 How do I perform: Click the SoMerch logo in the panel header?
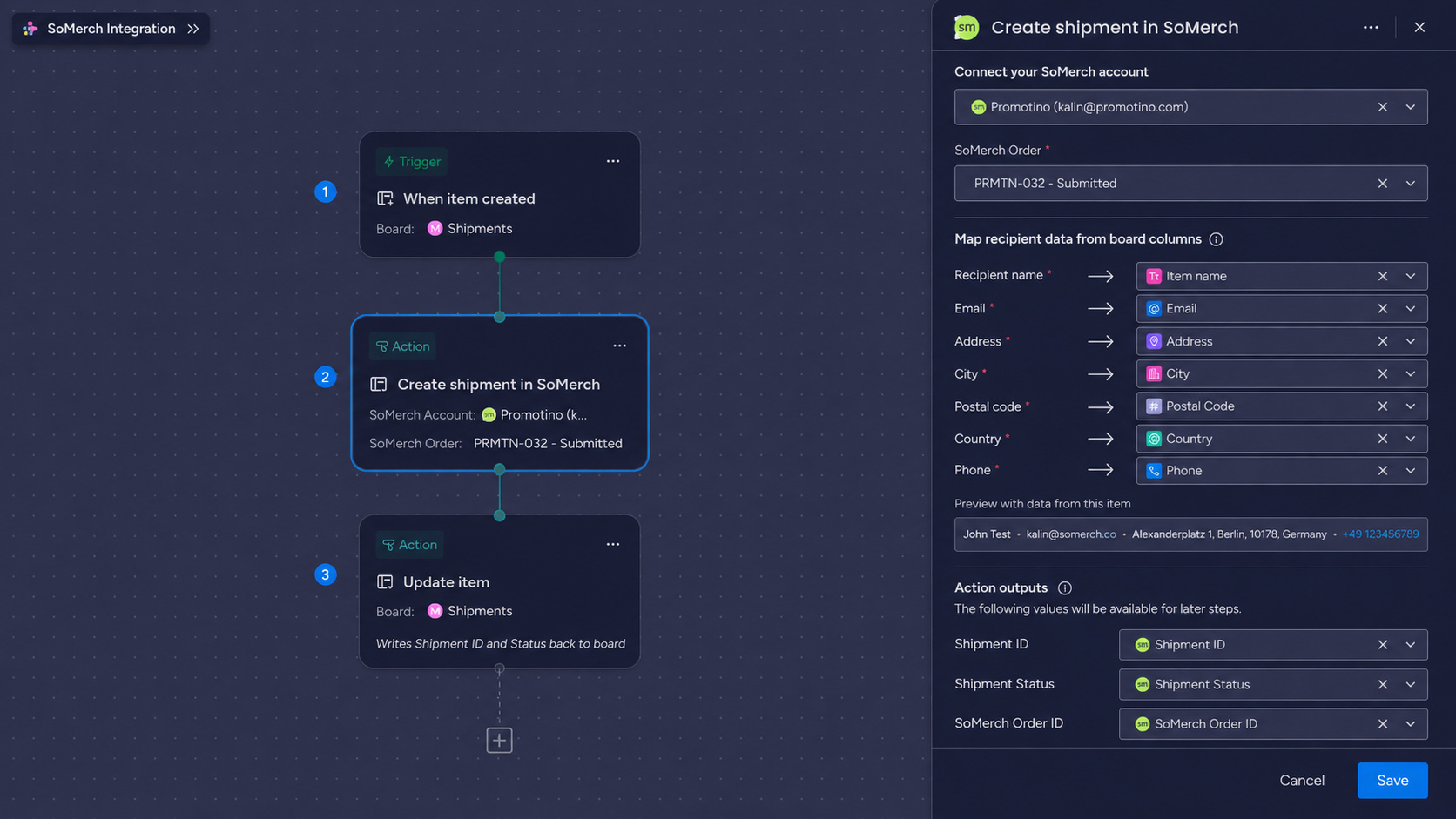967,27
